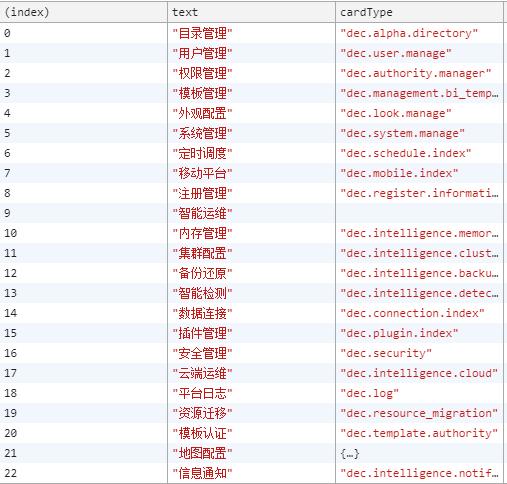Click the "dec.user.manage" cardType value
Image resolution: width=507 pixels, height=484 pixels.
click(396, 53)
